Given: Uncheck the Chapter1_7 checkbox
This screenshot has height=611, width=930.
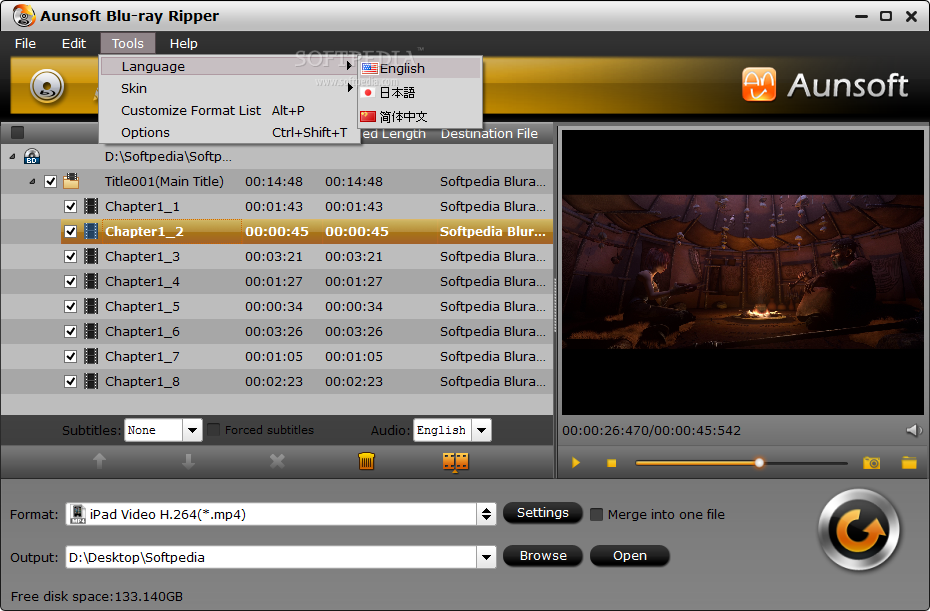Looking at the screenshot, I should click(x=71, y=357).
